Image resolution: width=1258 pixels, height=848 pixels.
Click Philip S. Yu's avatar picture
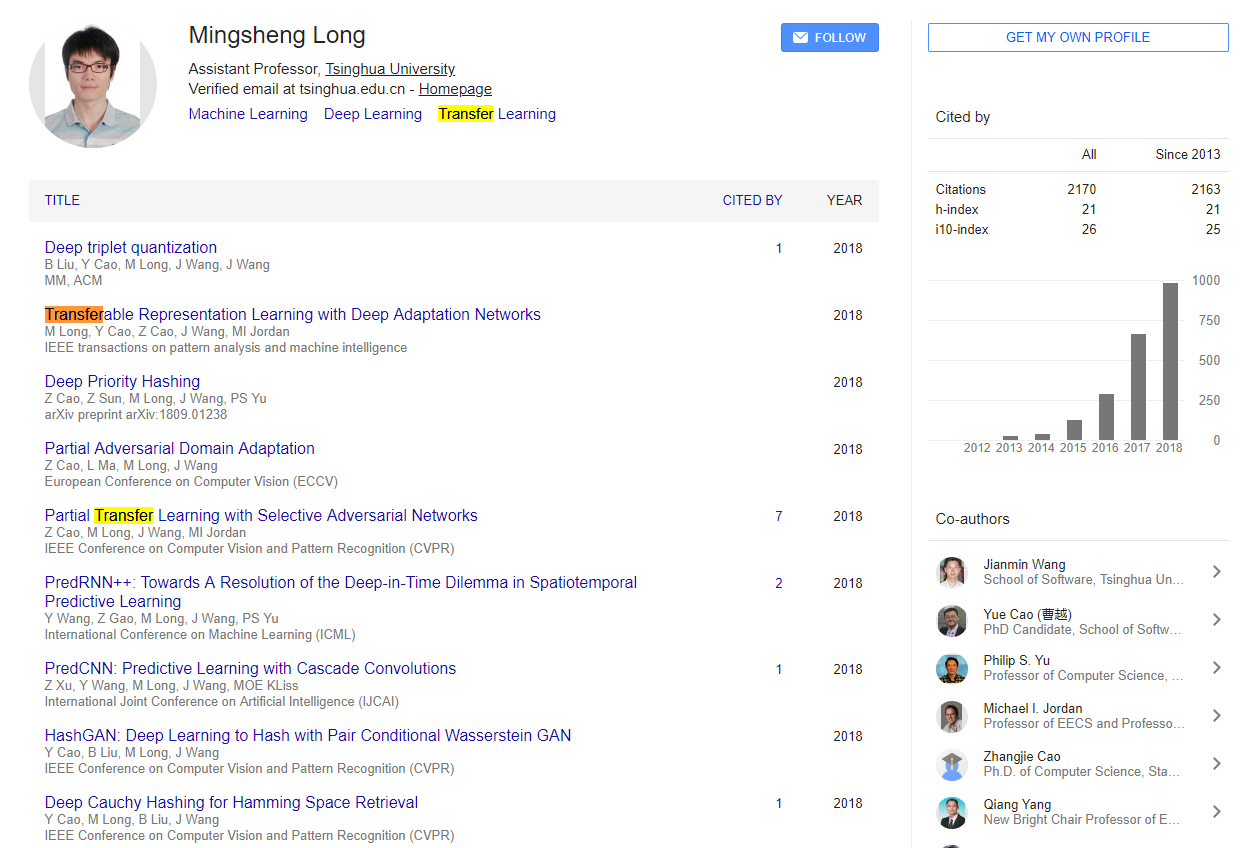coord(951,668)
